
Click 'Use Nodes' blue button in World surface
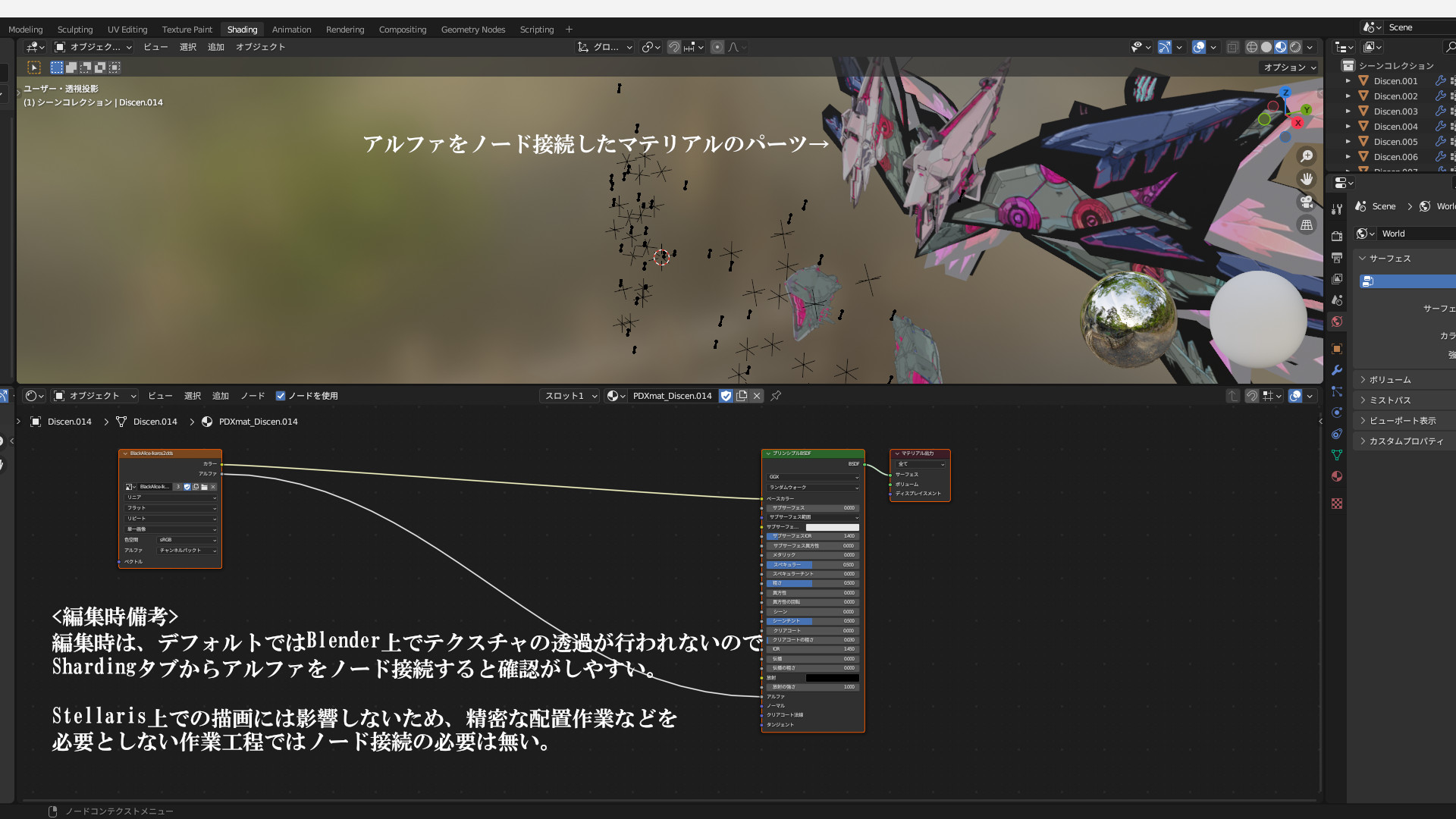pos(1407,281)
